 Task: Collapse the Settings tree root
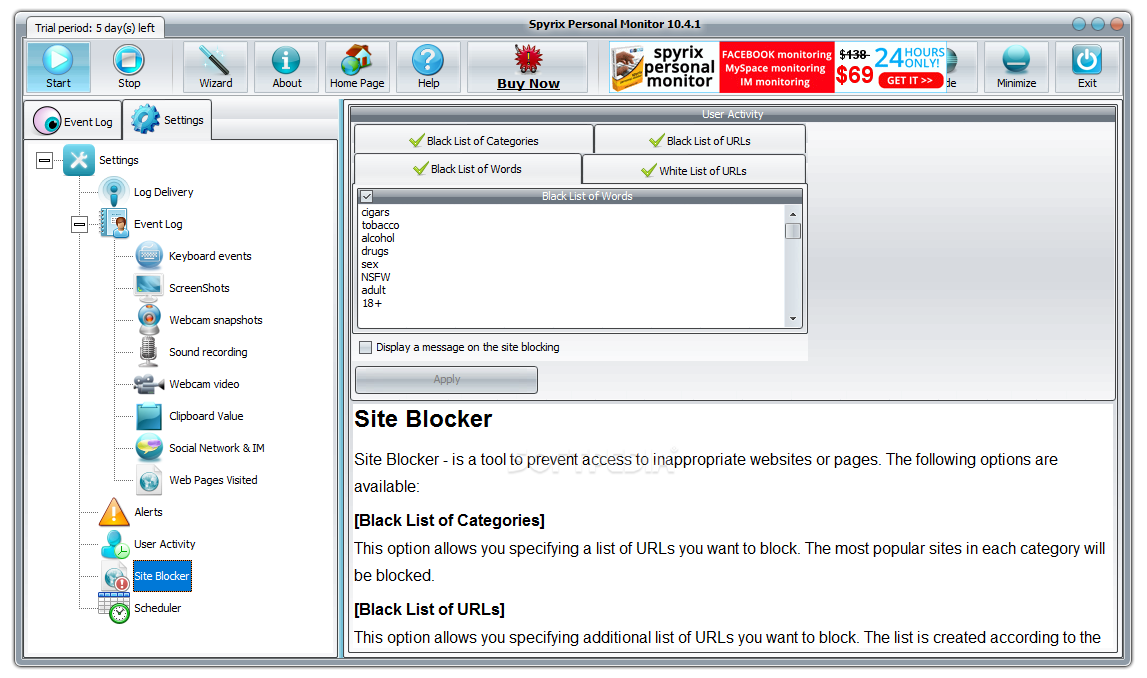pos(45,160)
